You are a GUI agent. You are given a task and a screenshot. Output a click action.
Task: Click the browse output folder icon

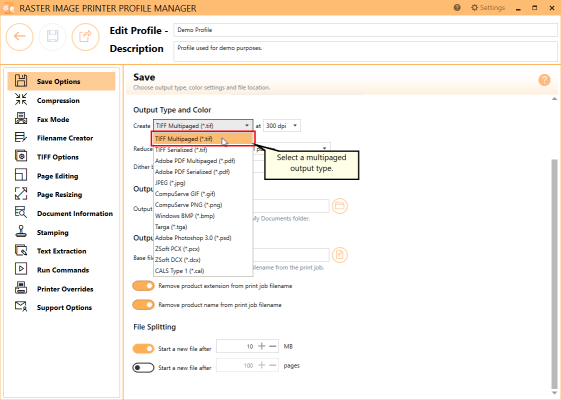point(340,206)
